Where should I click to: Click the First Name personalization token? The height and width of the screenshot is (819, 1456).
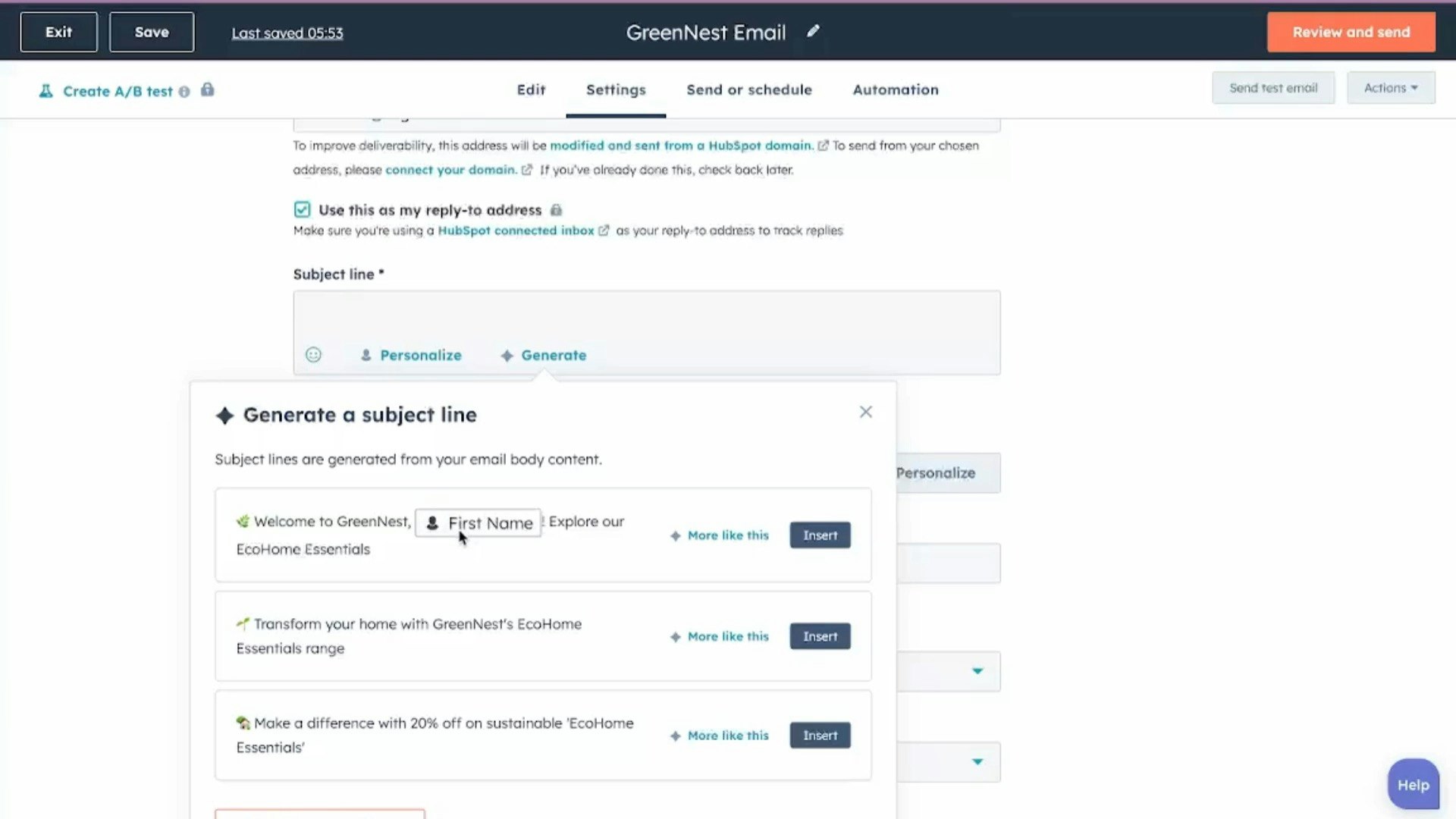click(x=479, y=522)
